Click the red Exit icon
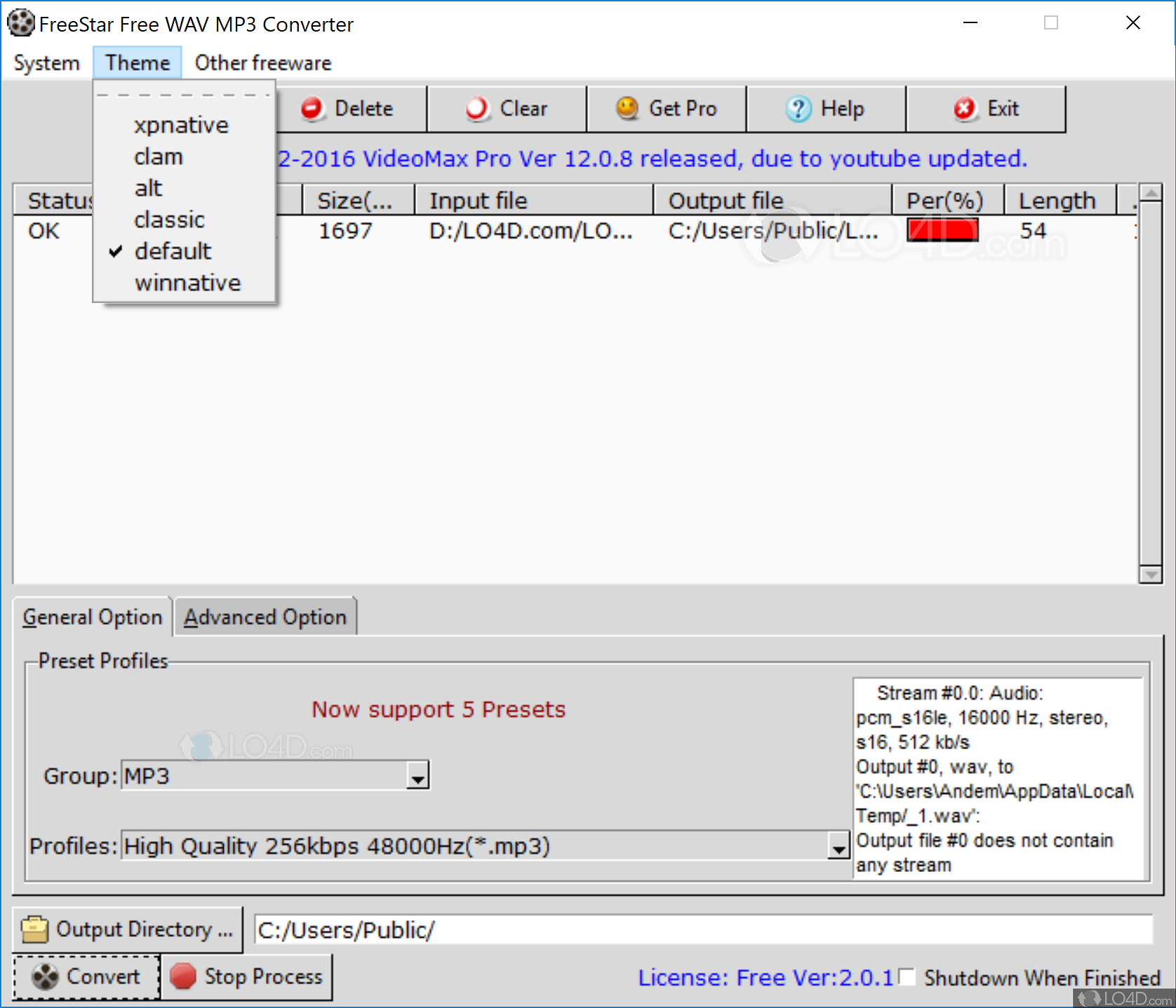Viewport: 1176px width, 1008px height. click(x=965, y=109)
